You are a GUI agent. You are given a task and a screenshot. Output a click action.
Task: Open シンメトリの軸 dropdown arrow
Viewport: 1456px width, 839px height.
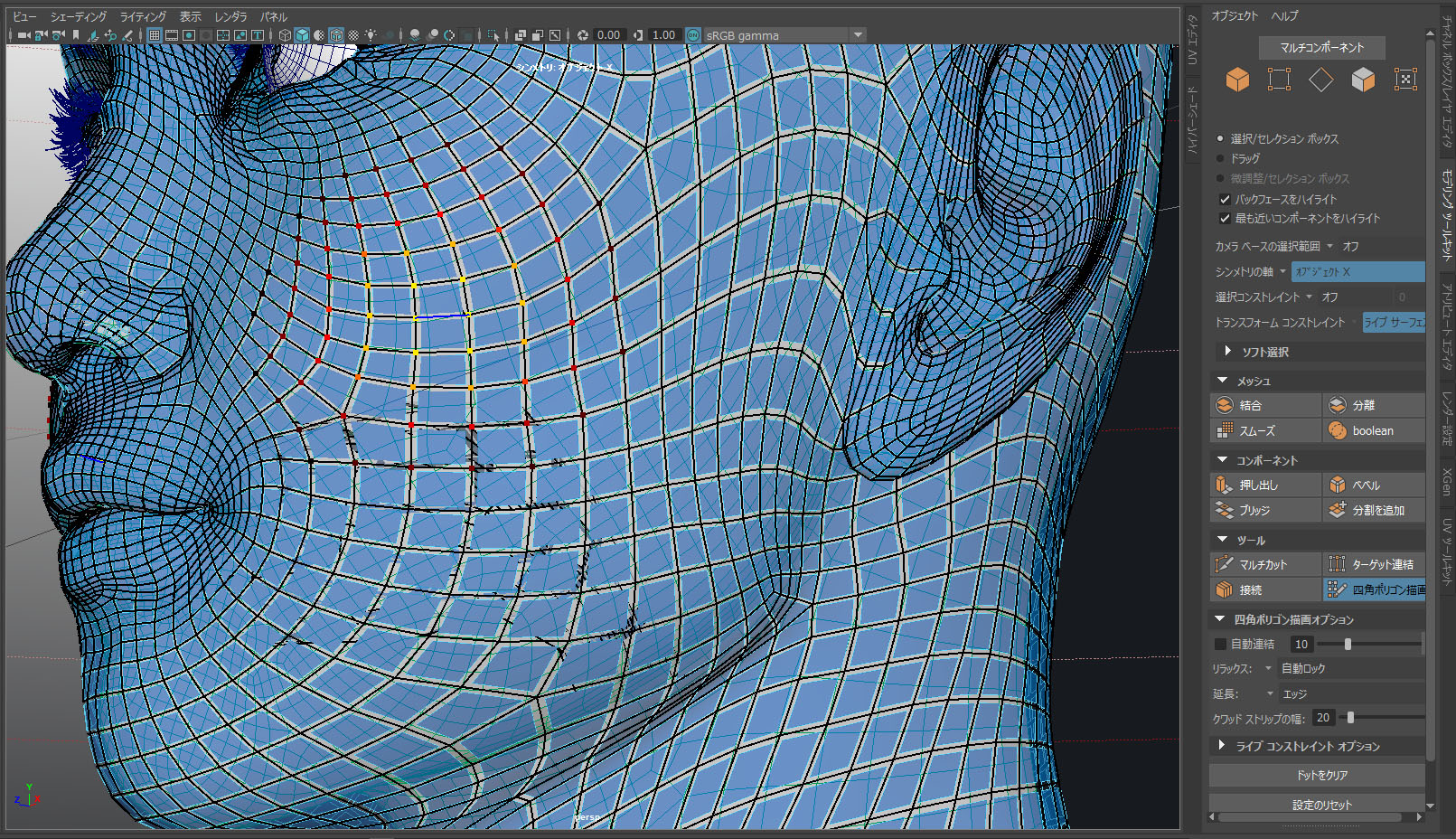(x=1282, y=271)
